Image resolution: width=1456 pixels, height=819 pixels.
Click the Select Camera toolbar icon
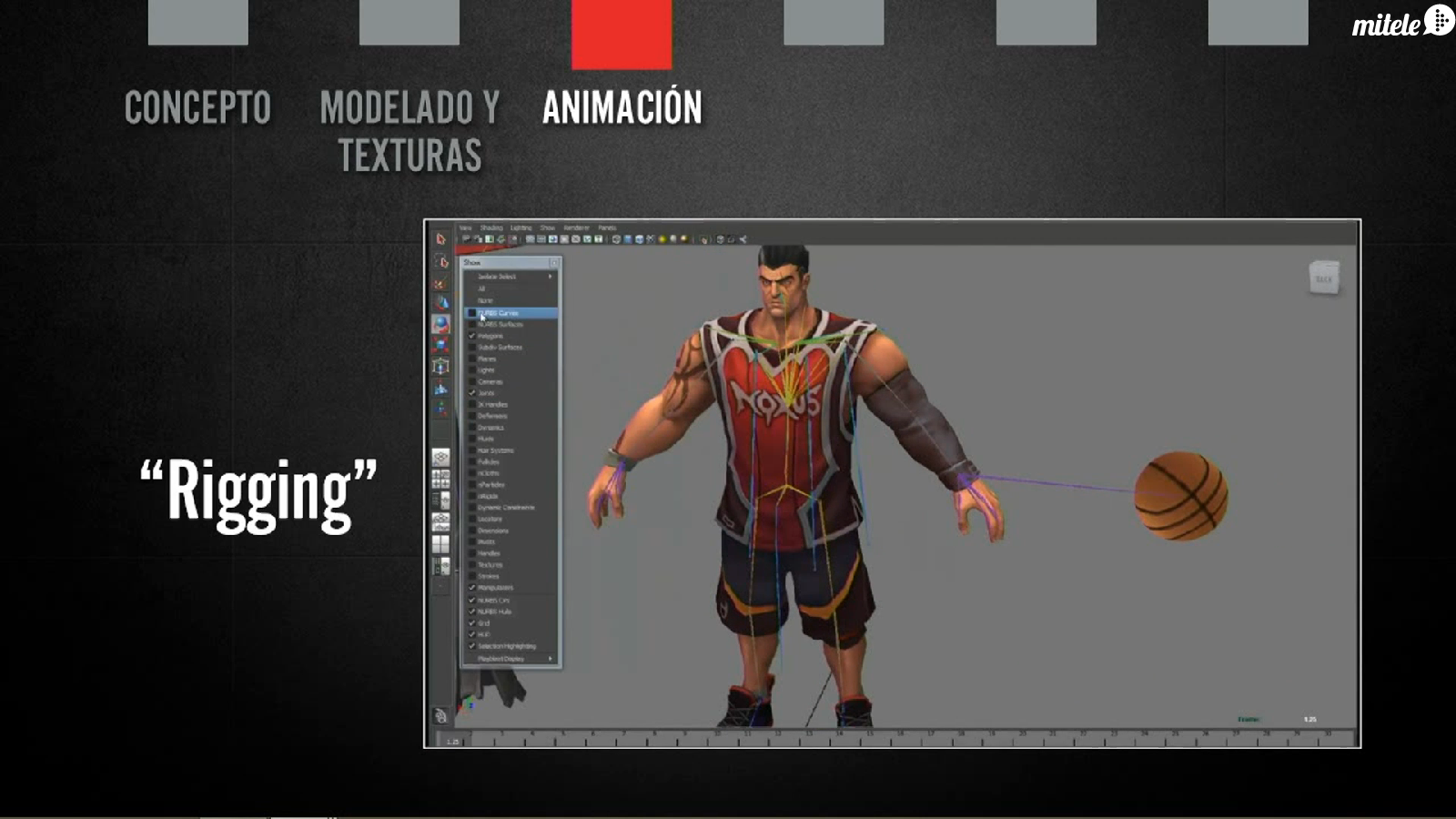466,239
